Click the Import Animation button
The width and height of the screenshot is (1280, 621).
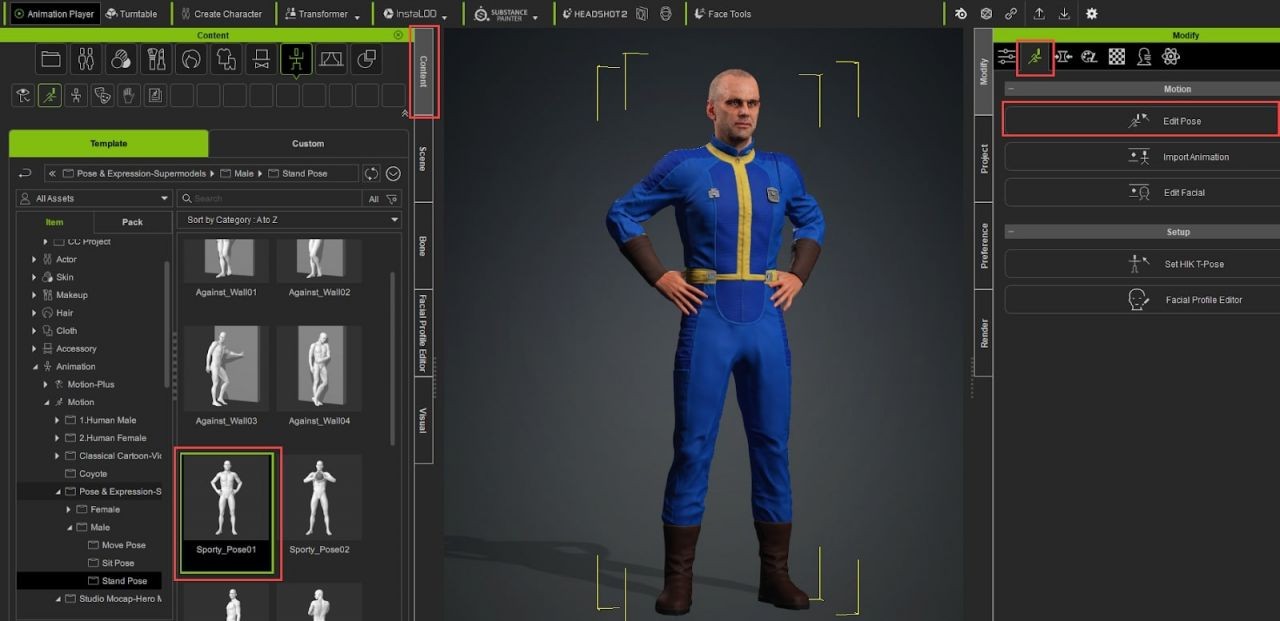pyautogui.click(x=1140, y=157)
